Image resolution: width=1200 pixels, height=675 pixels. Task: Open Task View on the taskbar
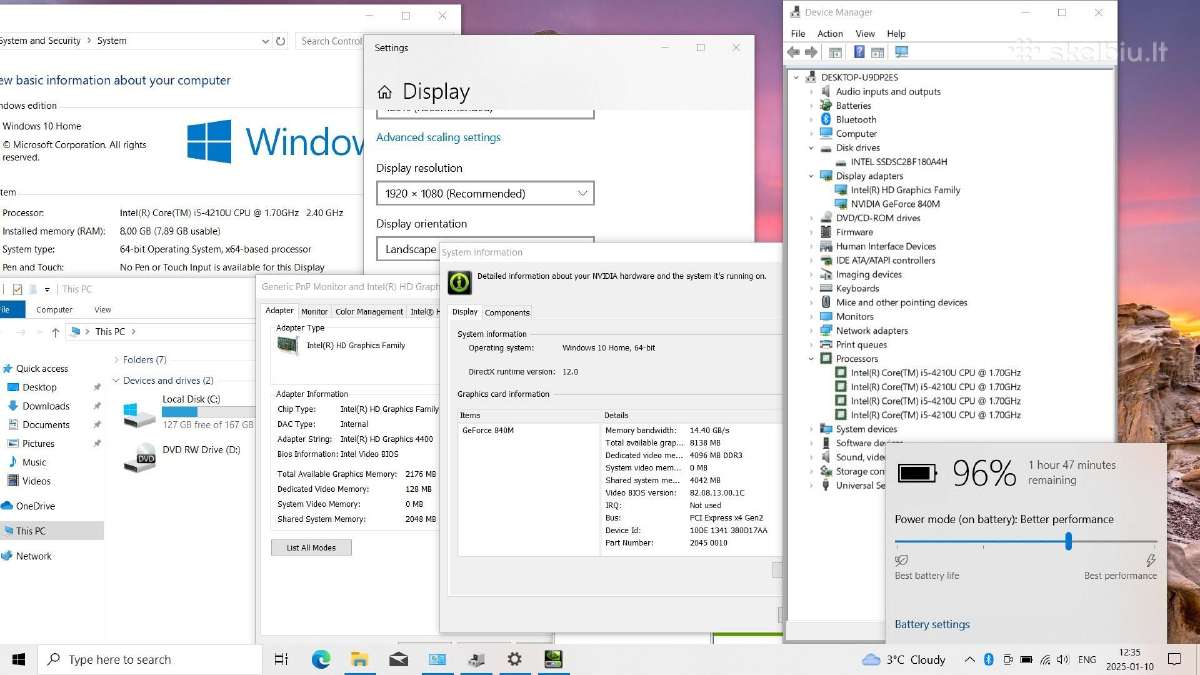[x=281, y=659]
